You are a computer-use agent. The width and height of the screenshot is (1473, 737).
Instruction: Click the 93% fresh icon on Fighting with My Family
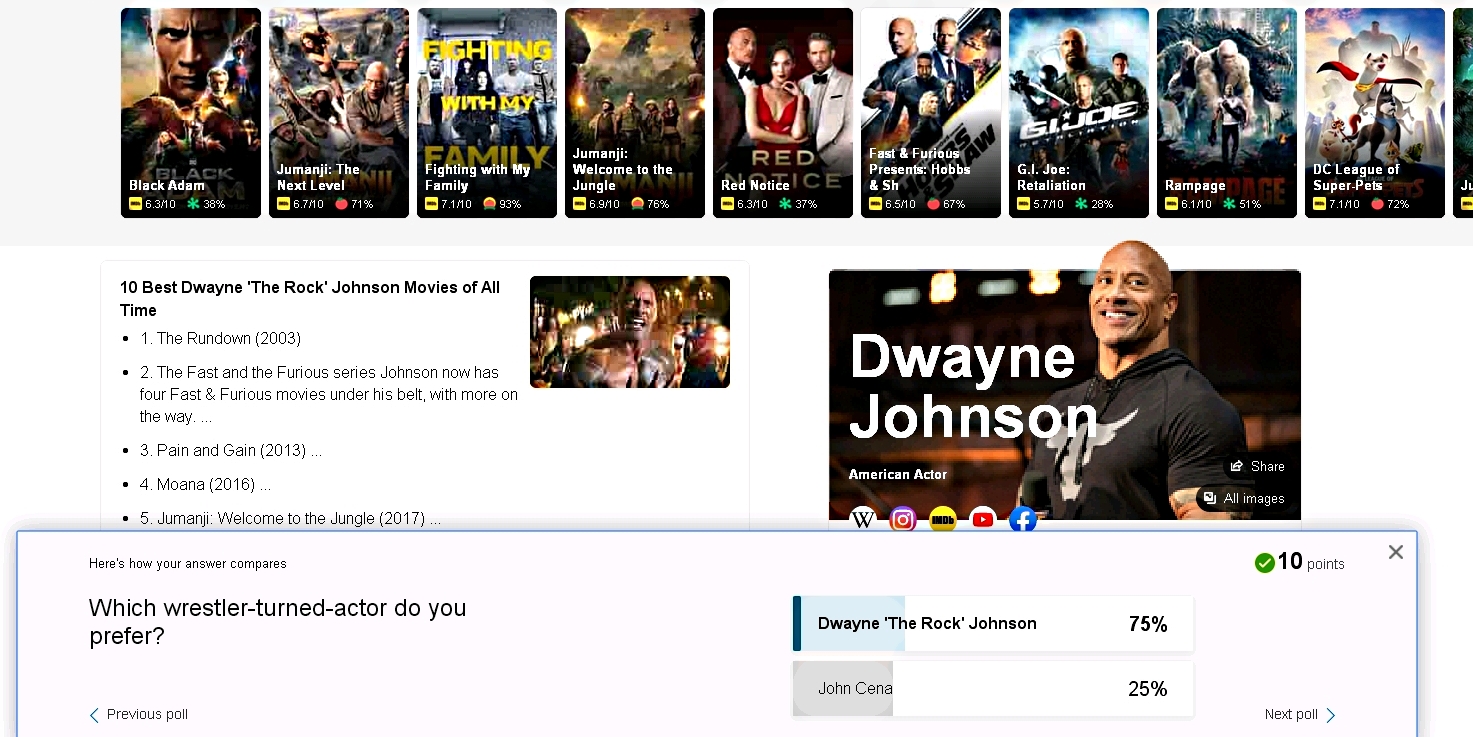(489, 204)
